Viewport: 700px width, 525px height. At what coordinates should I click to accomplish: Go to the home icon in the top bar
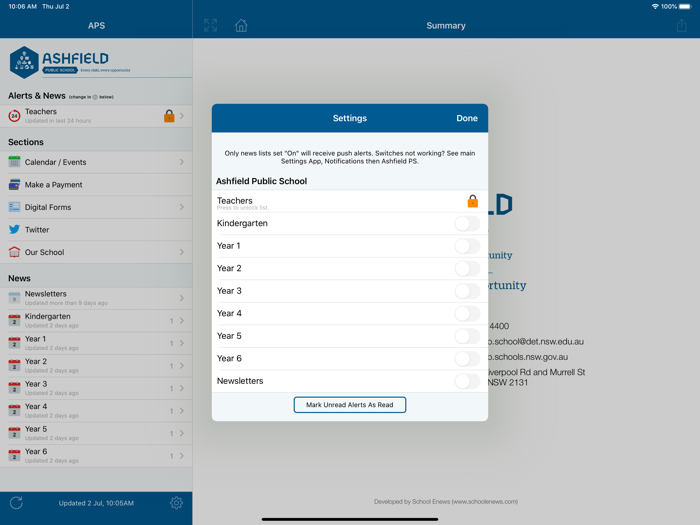[241, 25]
